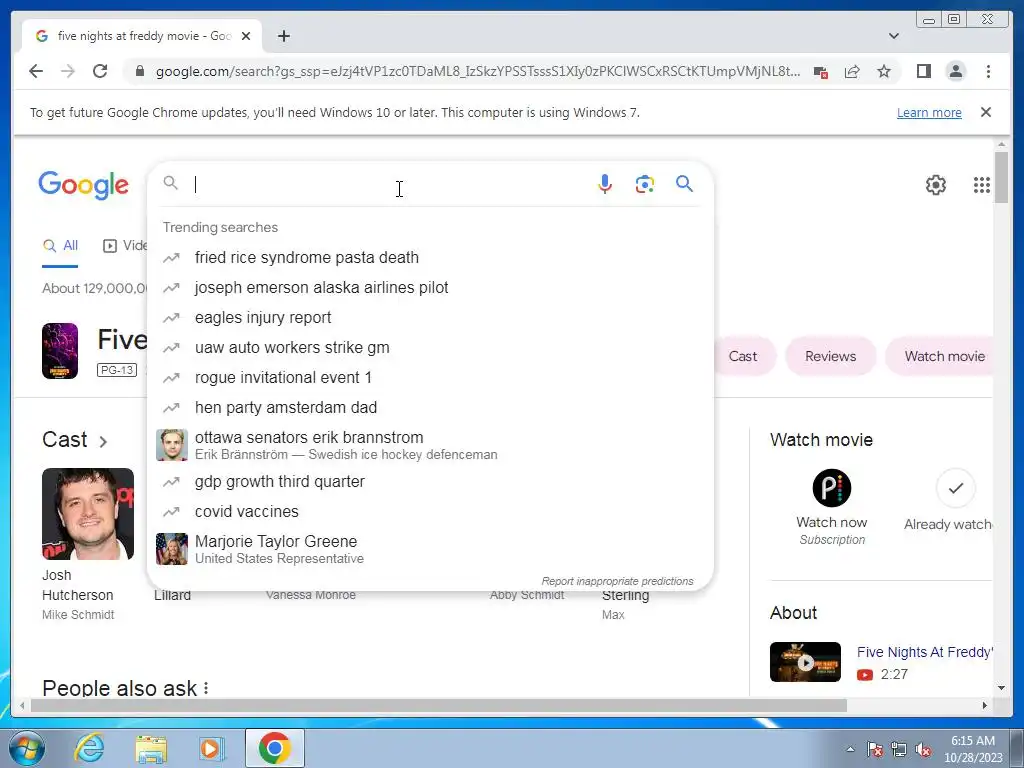Select suggestion fried rice syndrome pasta death
This screenshot has width=1024, height=768.
[x=431, y=257]
